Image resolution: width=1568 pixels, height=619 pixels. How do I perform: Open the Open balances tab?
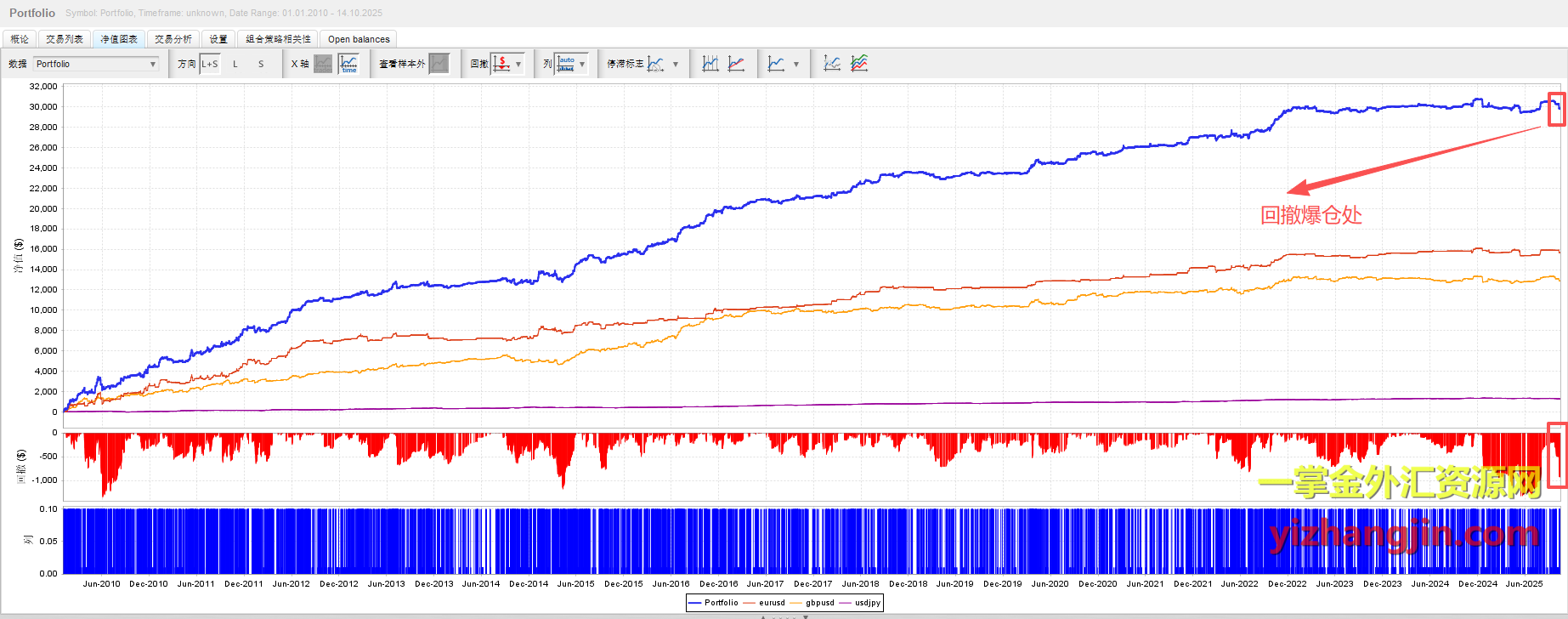[359, 39]
